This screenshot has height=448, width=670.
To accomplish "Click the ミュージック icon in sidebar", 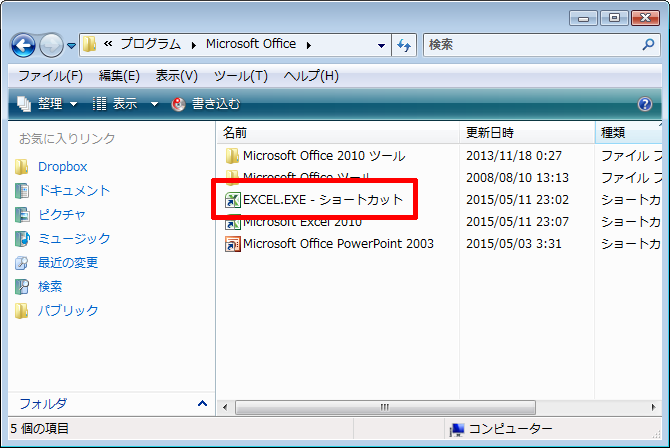I will (x=22, y=239).
